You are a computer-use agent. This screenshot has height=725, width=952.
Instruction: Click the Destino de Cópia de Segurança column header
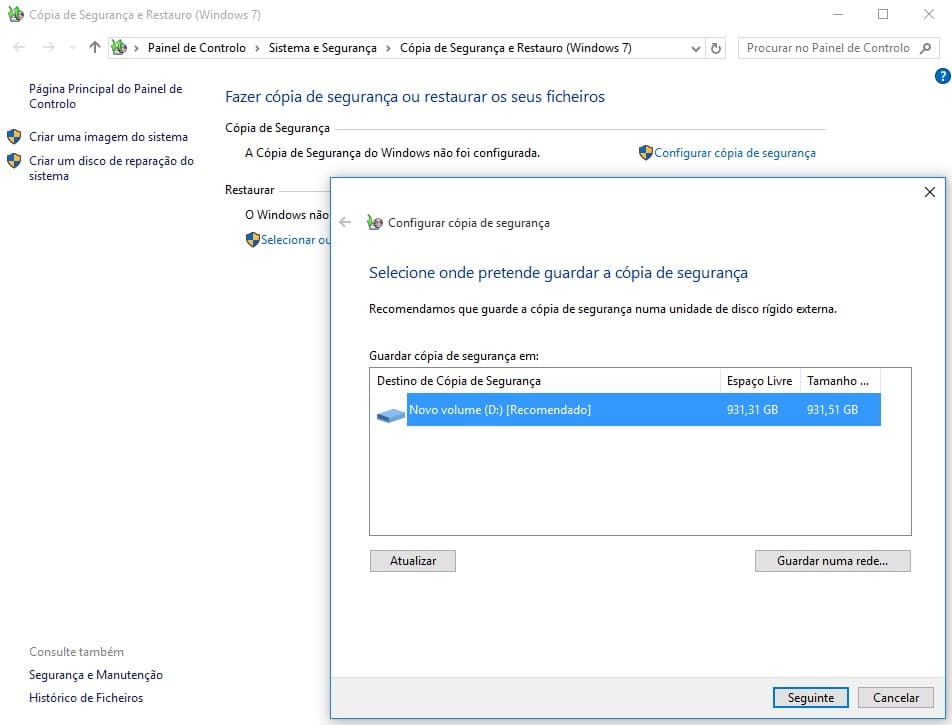545,381
